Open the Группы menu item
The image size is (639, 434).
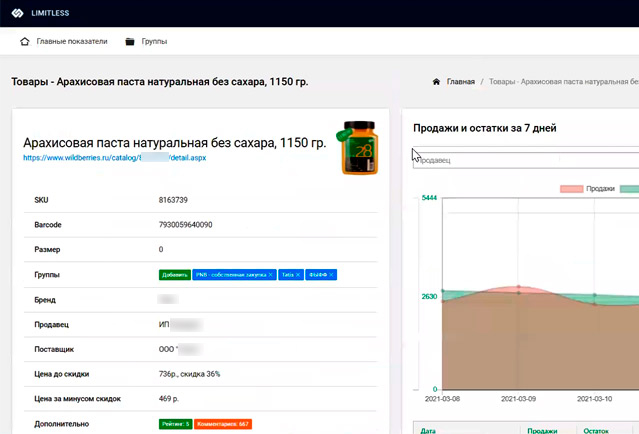[154, 42]
